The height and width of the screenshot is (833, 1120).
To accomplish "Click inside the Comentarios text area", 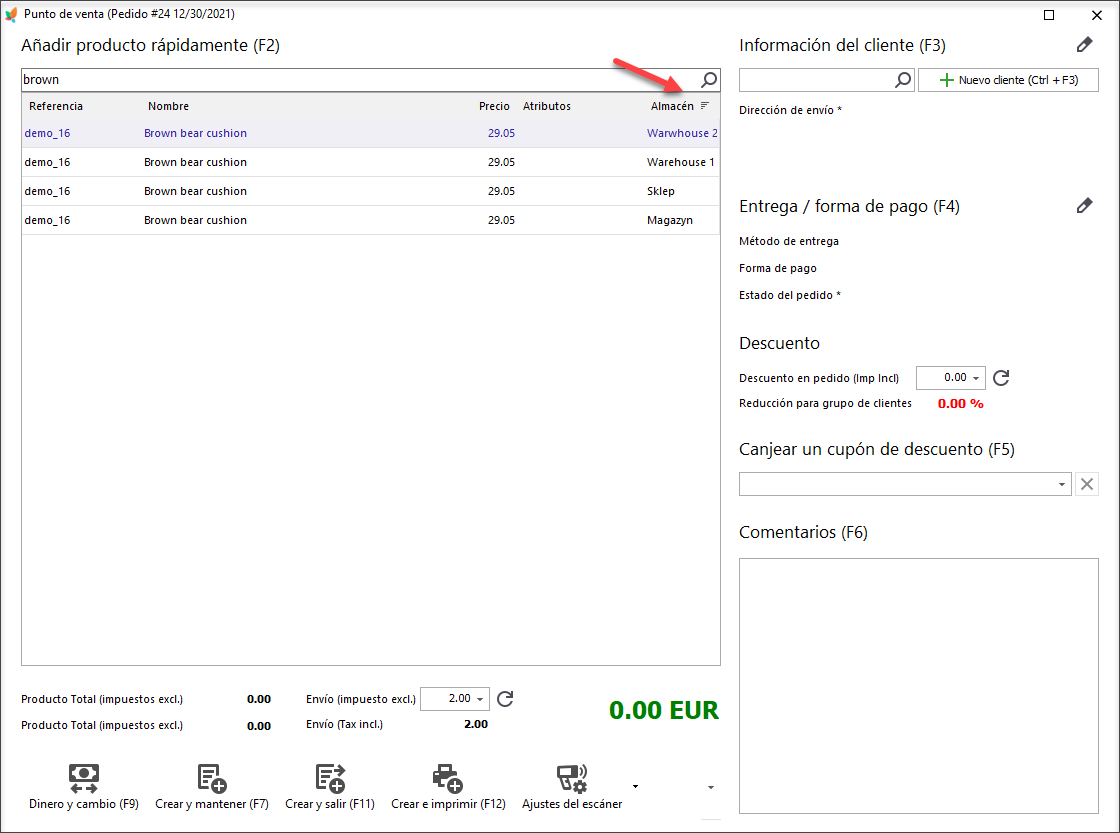I will coord(919,686).
